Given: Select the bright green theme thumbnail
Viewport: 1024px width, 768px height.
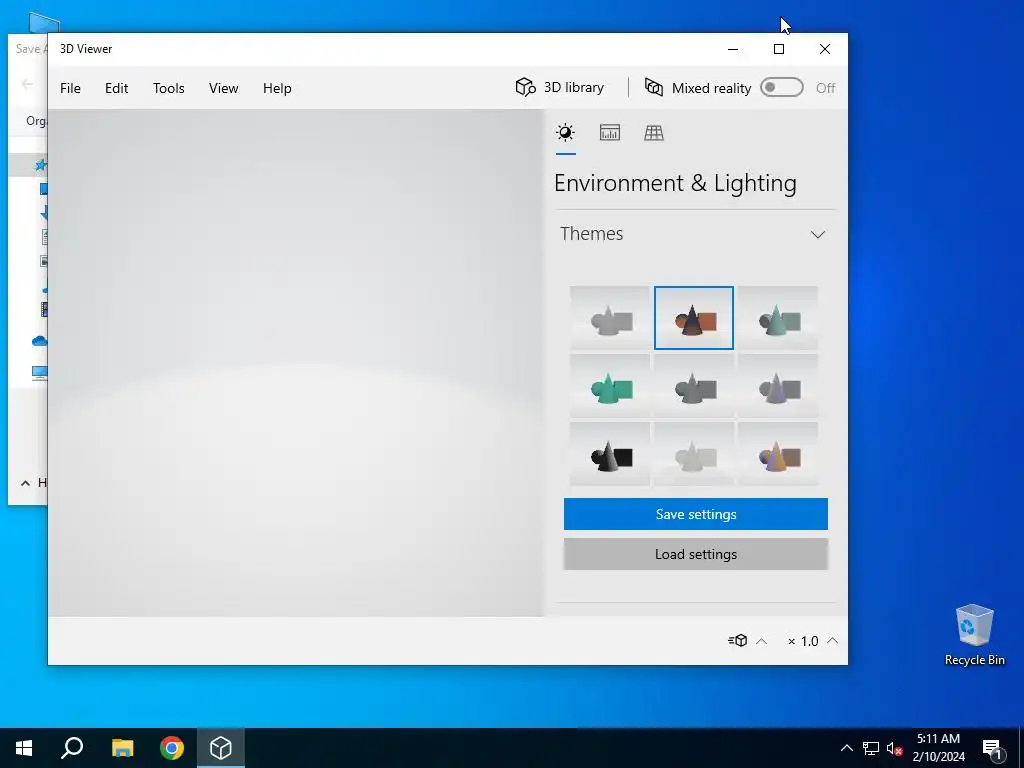Looking at the screenshot, I should pyautogui.click(x=610, y=386).
